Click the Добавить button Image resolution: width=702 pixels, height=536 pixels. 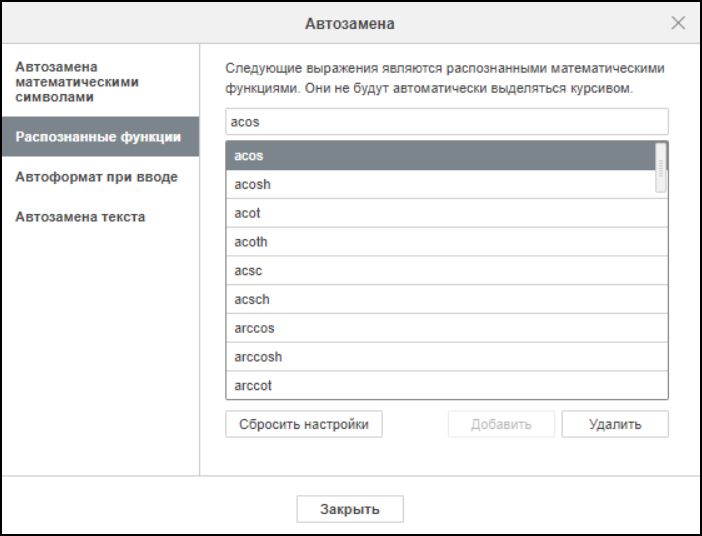point(501,424)
